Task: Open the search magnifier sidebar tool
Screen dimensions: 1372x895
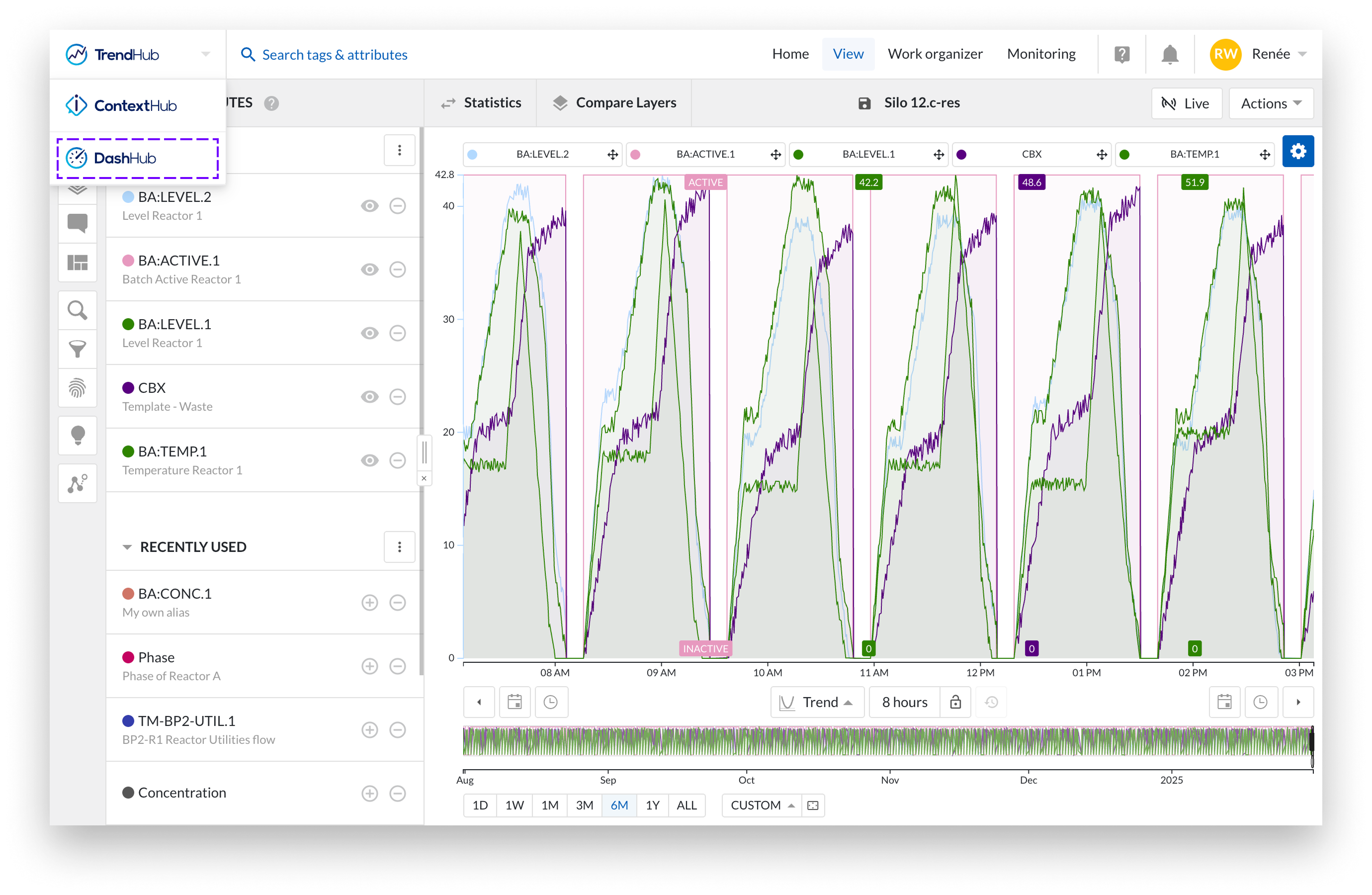Action: coord(77,310)
